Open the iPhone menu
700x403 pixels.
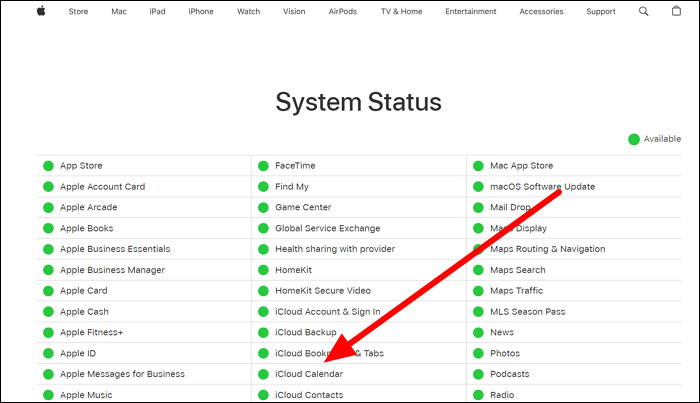pos(201,12)
